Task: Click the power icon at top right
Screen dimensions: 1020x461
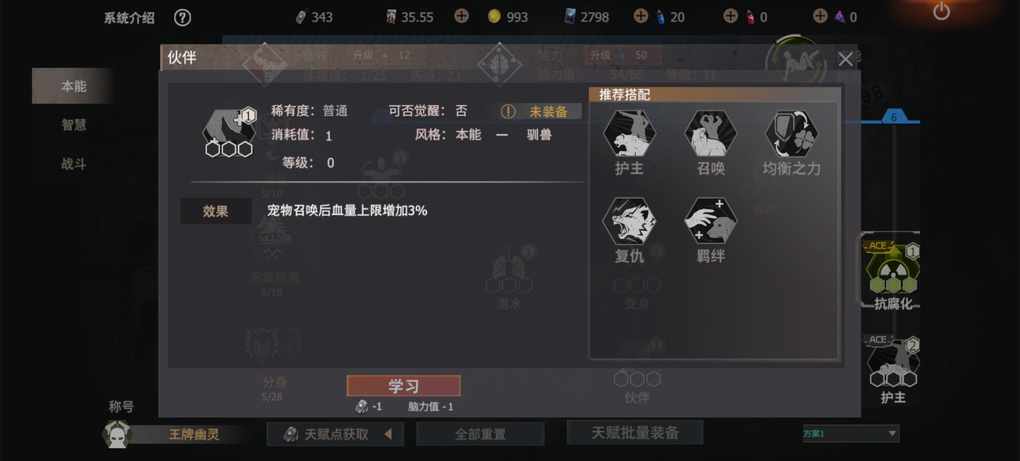Action: click(x=941, y=12)
